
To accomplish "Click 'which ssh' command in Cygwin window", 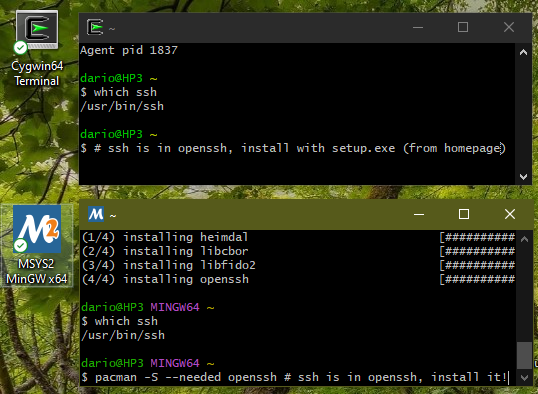I will (x=125, y=92).
